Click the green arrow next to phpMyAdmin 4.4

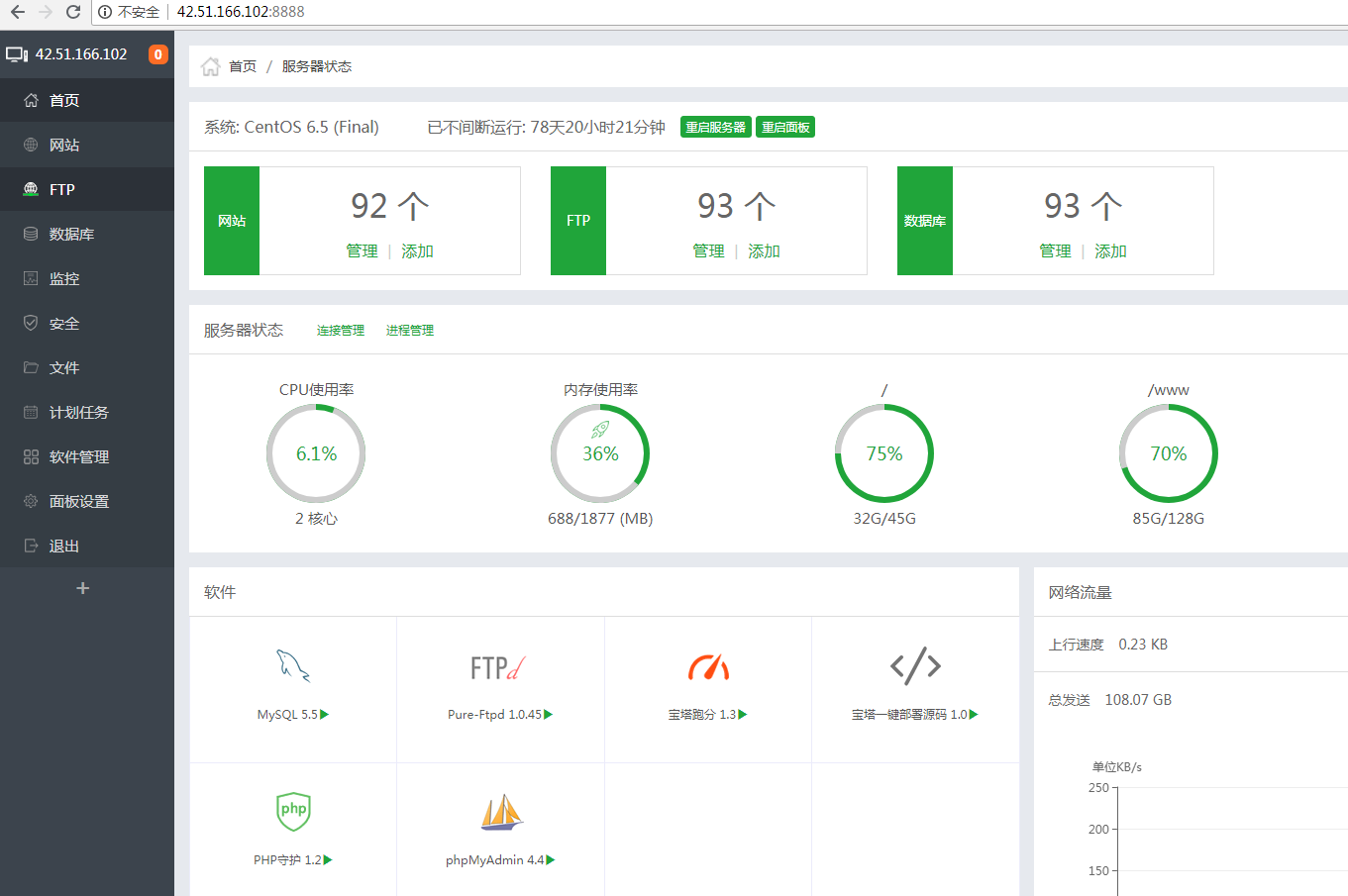click(x=551, y=860)
